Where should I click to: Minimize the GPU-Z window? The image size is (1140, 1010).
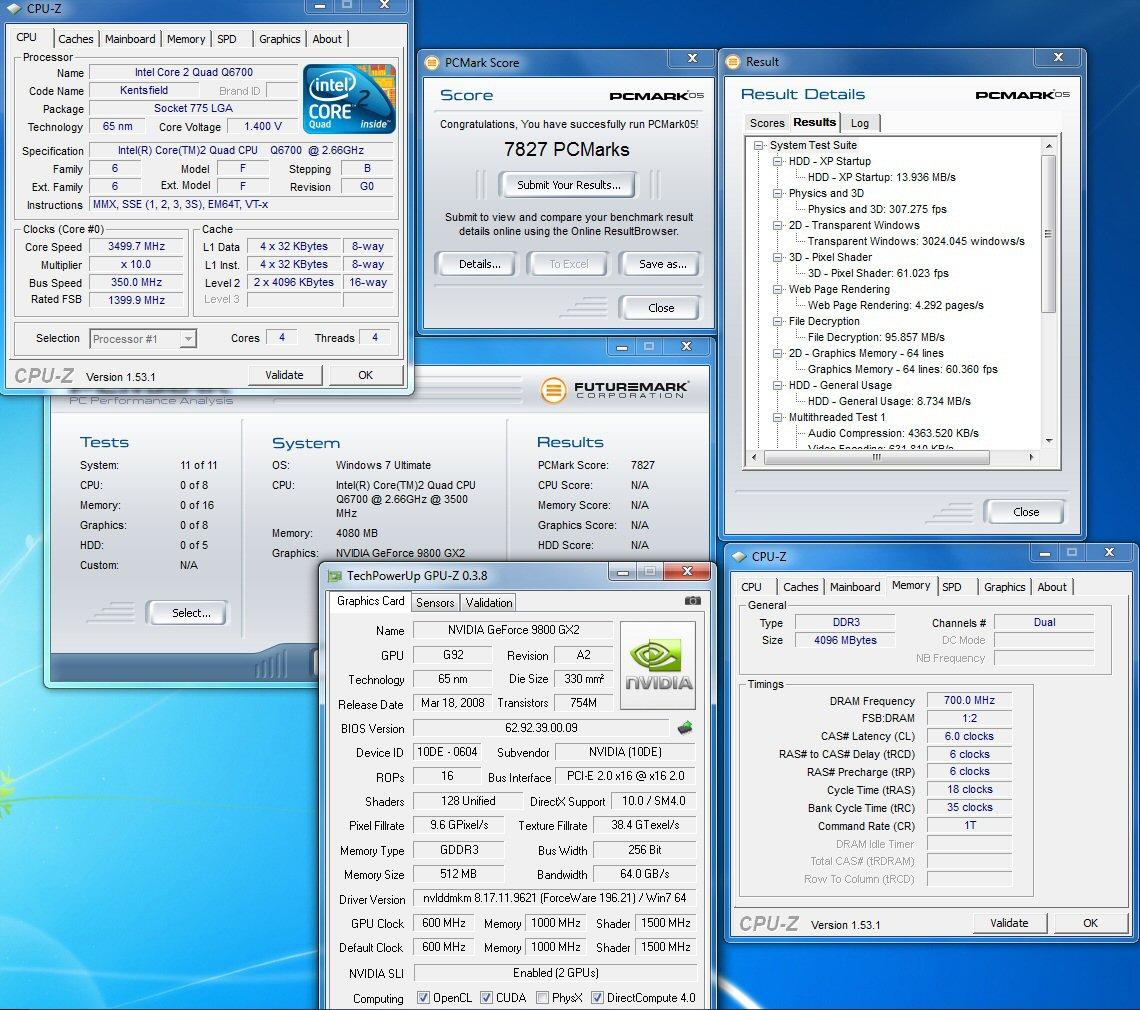[x=622, y=572]
